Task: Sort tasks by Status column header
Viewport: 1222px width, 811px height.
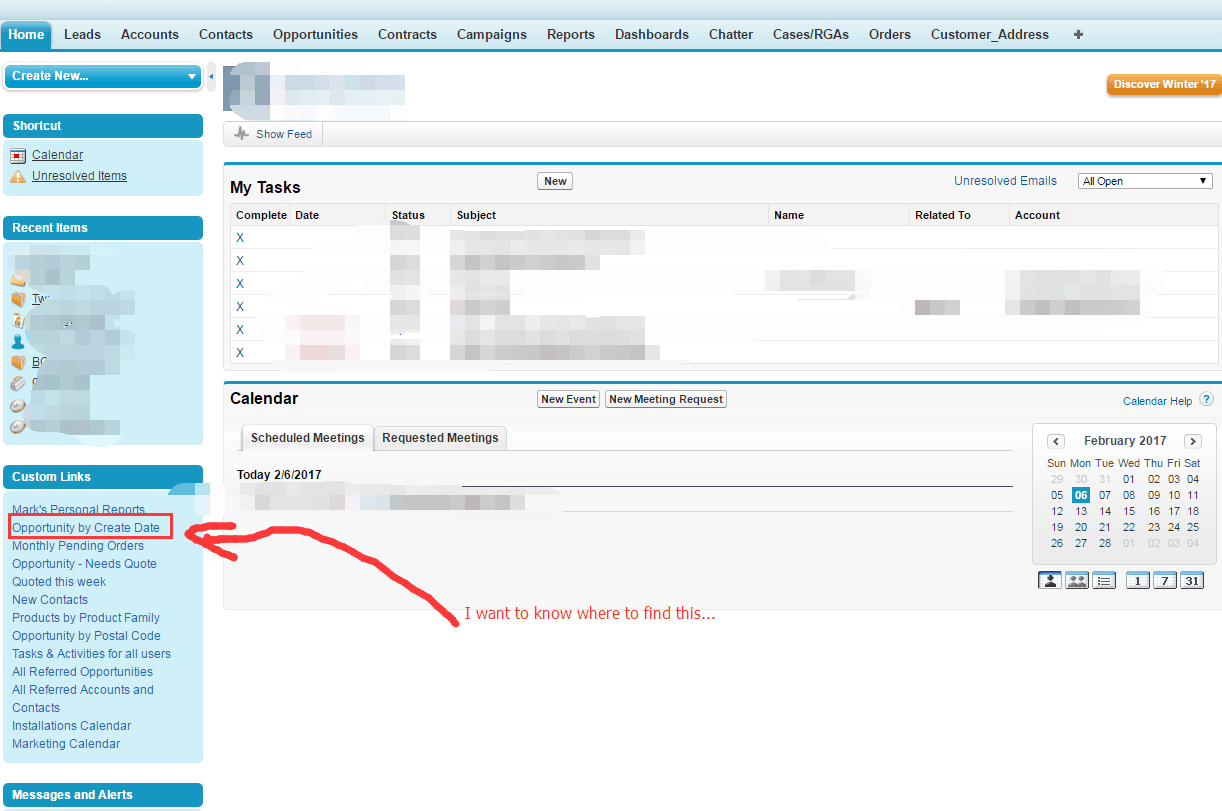Action: [x=408, y=215]
